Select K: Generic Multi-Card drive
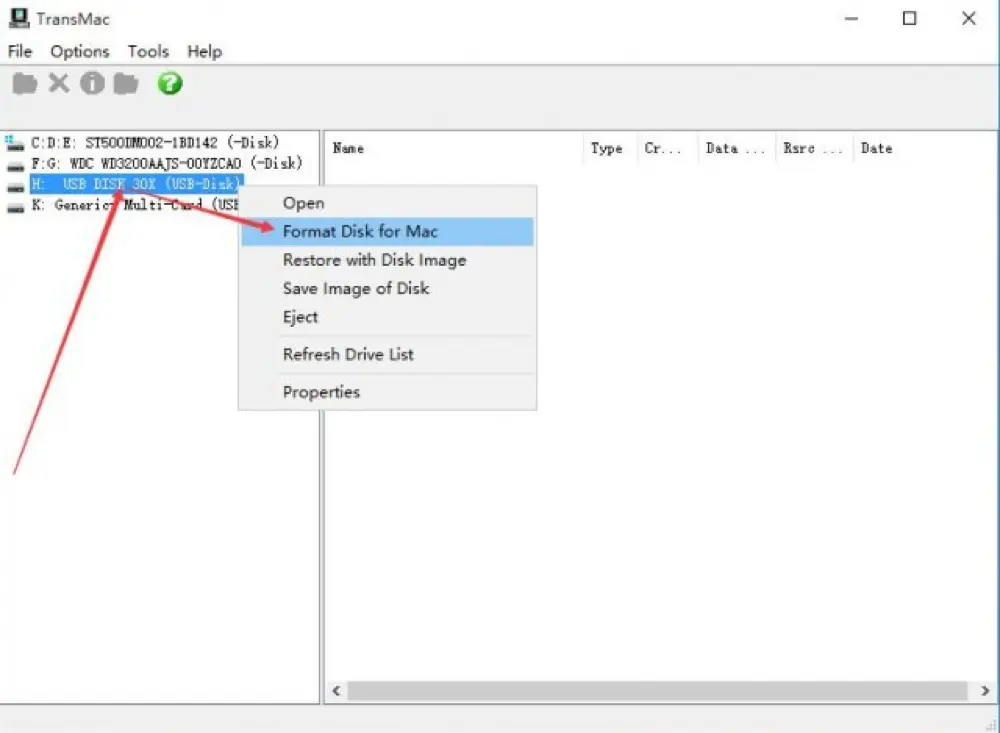1000x733 pixels. 135,205
